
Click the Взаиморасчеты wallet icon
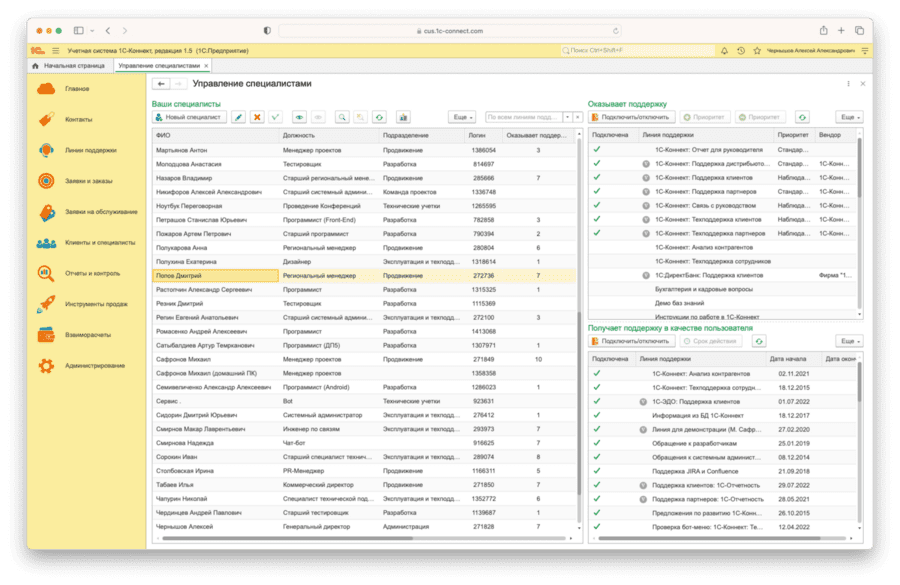(46, 335)
